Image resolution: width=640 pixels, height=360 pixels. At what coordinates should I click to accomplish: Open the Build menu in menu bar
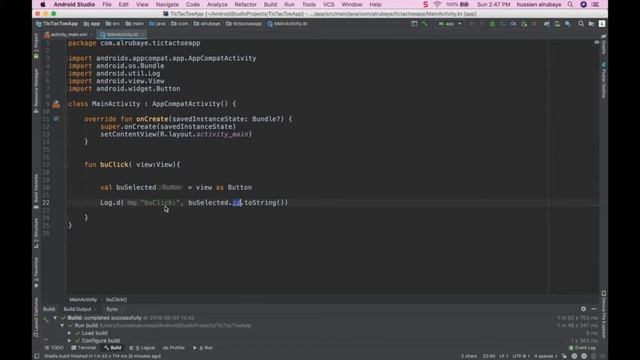pyautogui.click(x=270, y=4)
